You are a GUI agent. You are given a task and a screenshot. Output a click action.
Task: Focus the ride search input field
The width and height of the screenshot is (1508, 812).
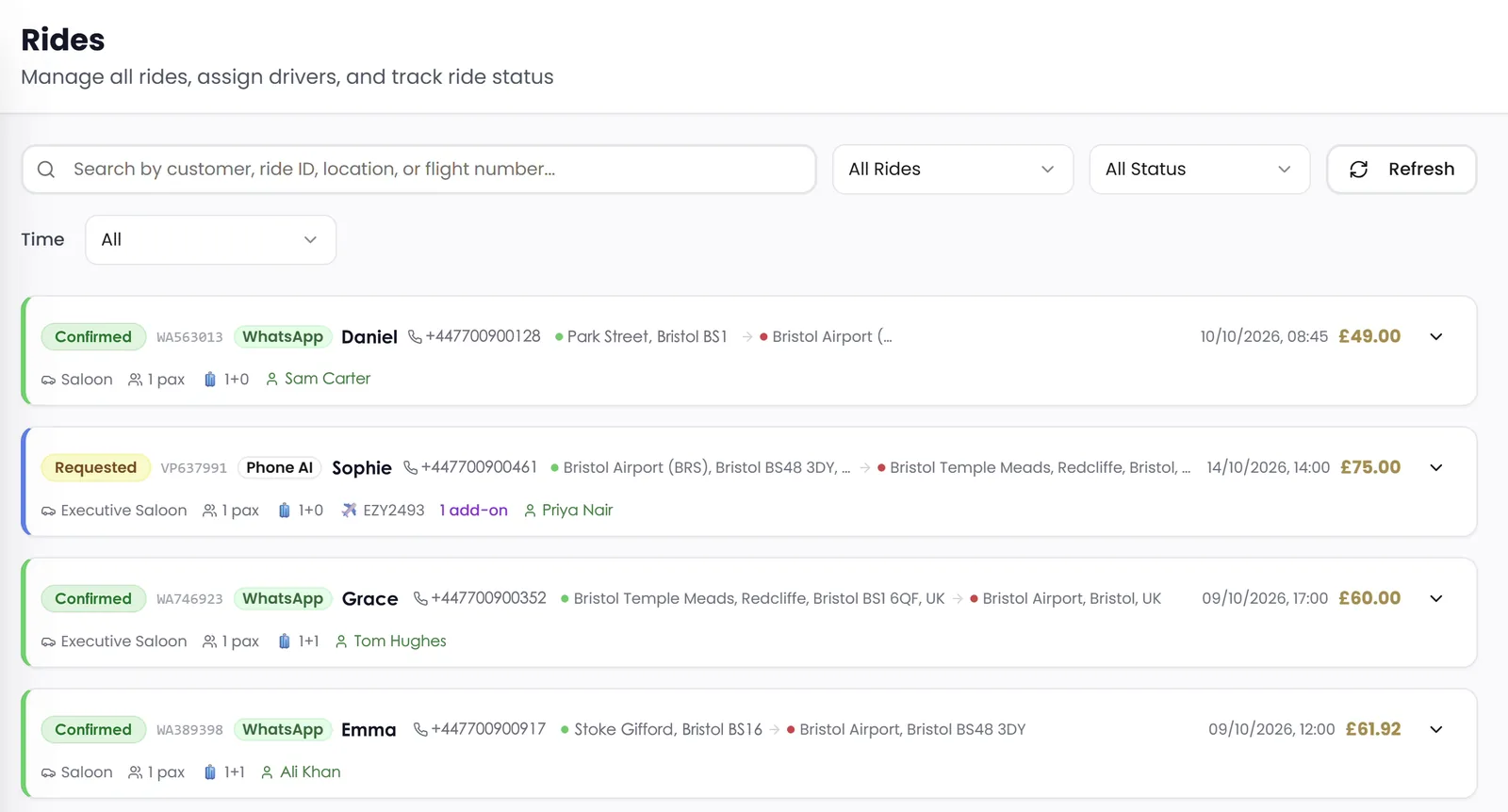point(418,170)
